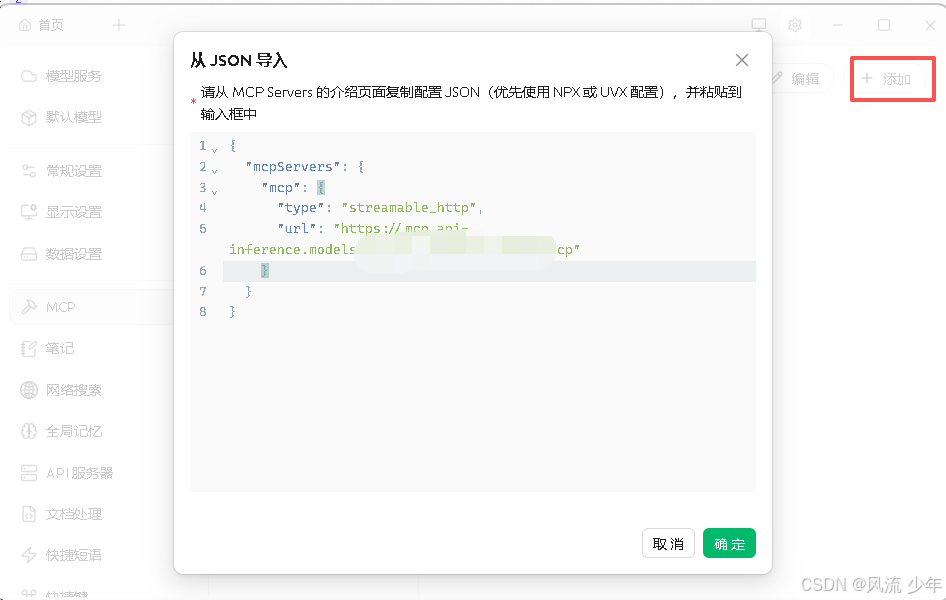Switch to the 首页 home tab
The width and height of the screenshot is (946, 600).
[x=41, y=25]
